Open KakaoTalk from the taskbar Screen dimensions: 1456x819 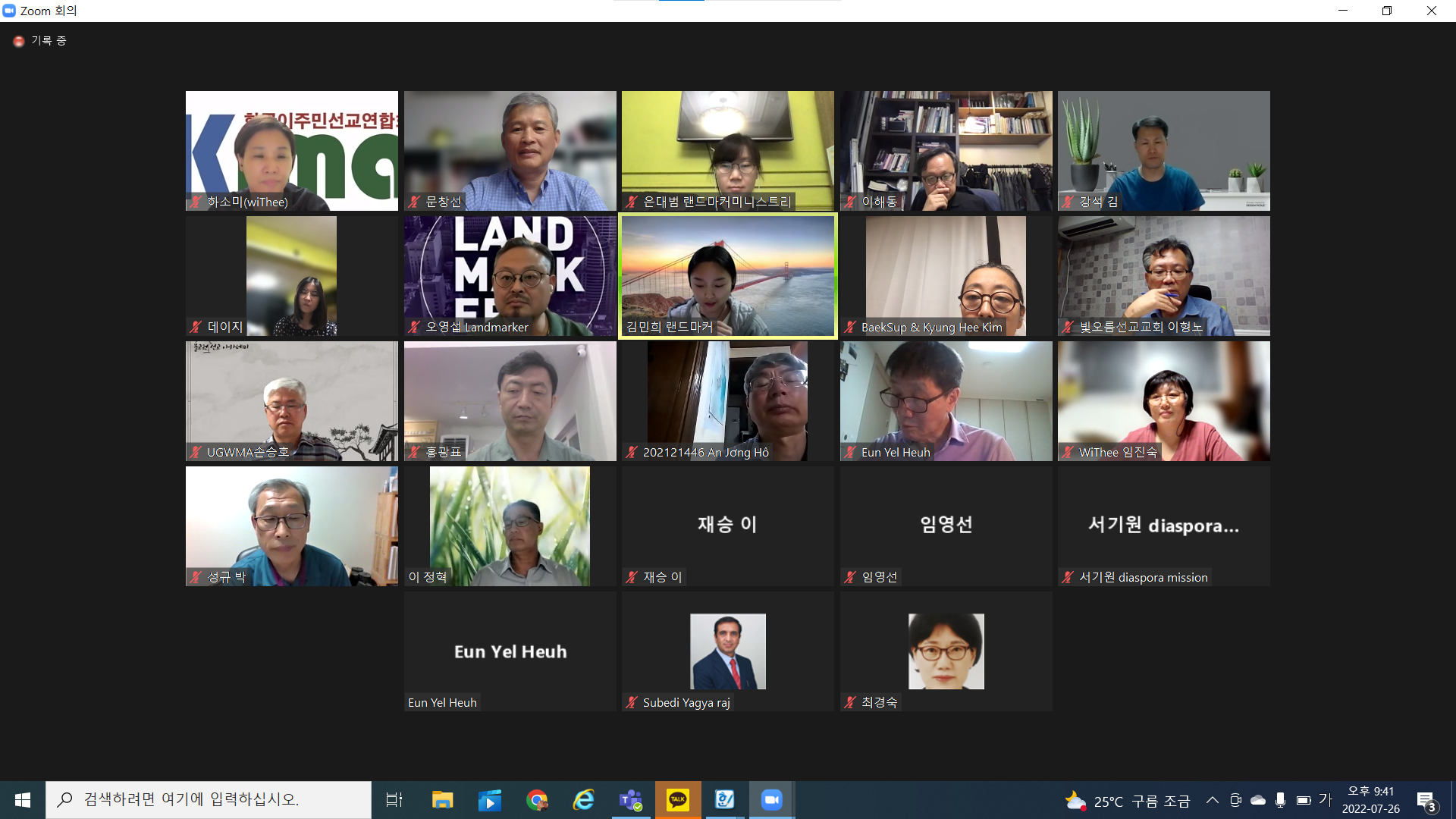[x=678, y=800]
